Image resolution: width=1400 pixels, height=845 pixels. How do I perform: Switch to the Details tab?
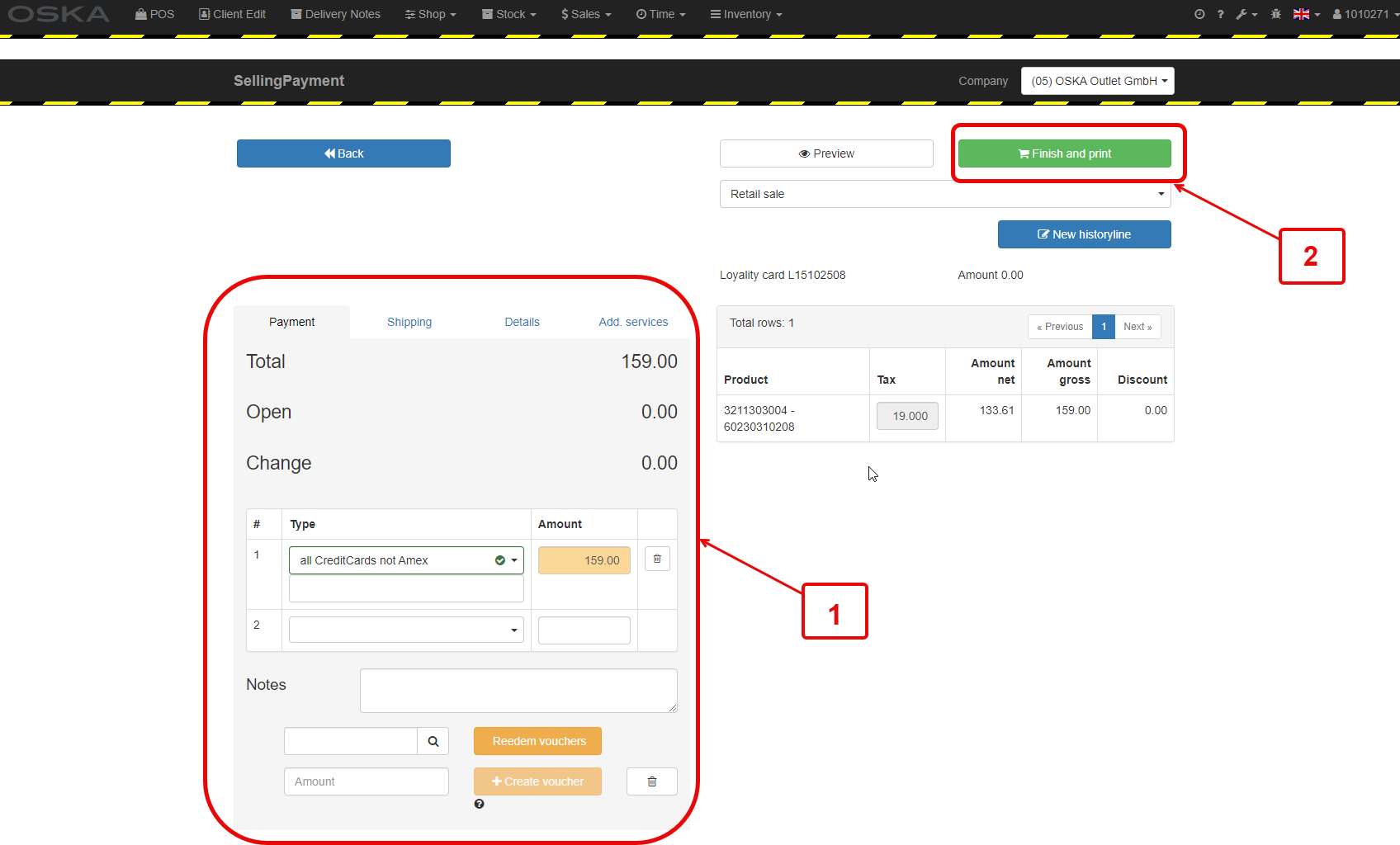click(523, 322)
